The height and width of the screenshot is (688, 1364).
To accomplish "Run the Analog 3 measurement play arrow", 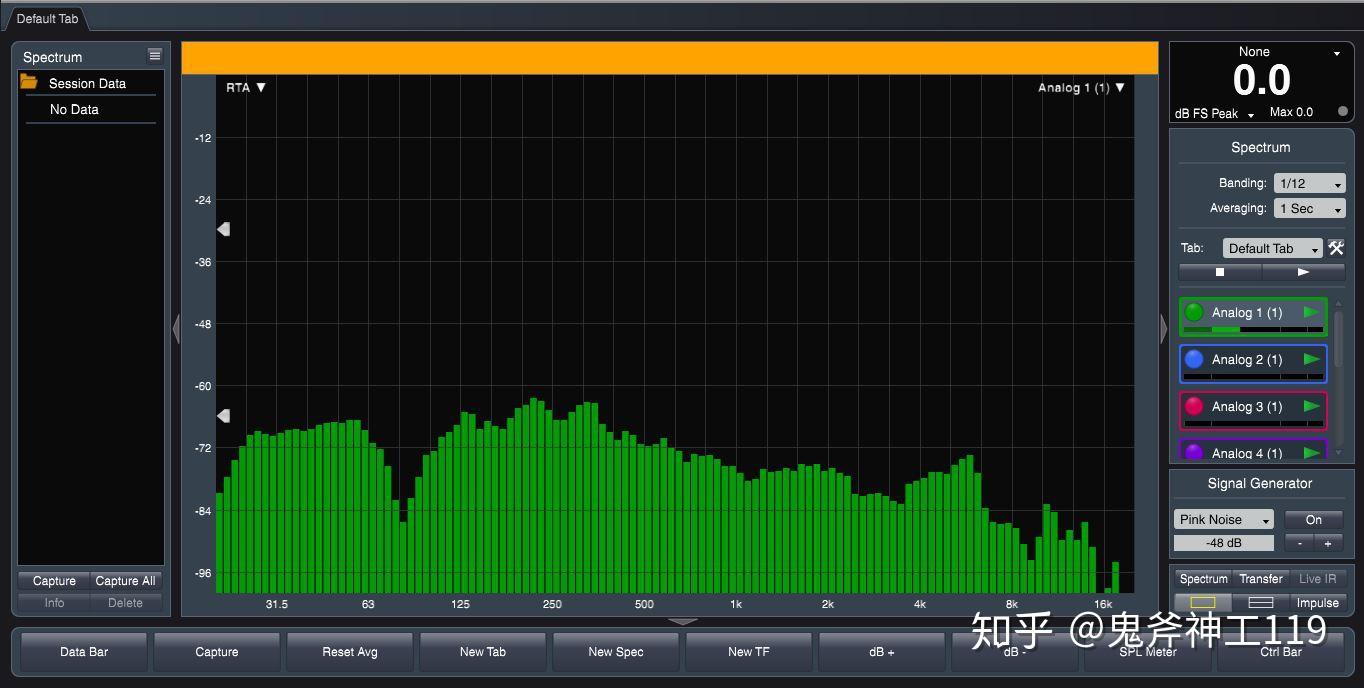I will (1312, 406).
